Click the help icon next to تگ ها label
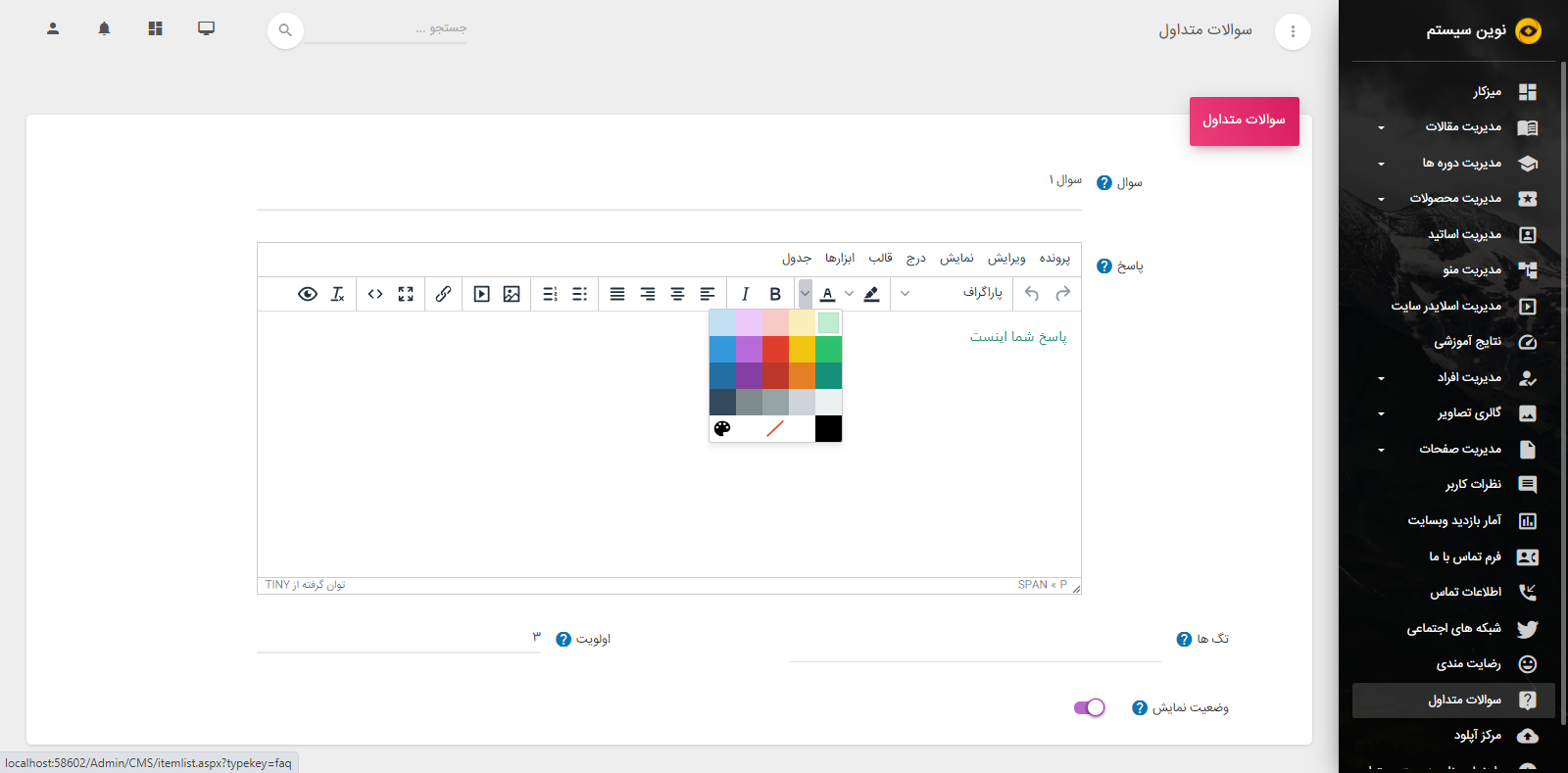 (x=1184, y=640)
